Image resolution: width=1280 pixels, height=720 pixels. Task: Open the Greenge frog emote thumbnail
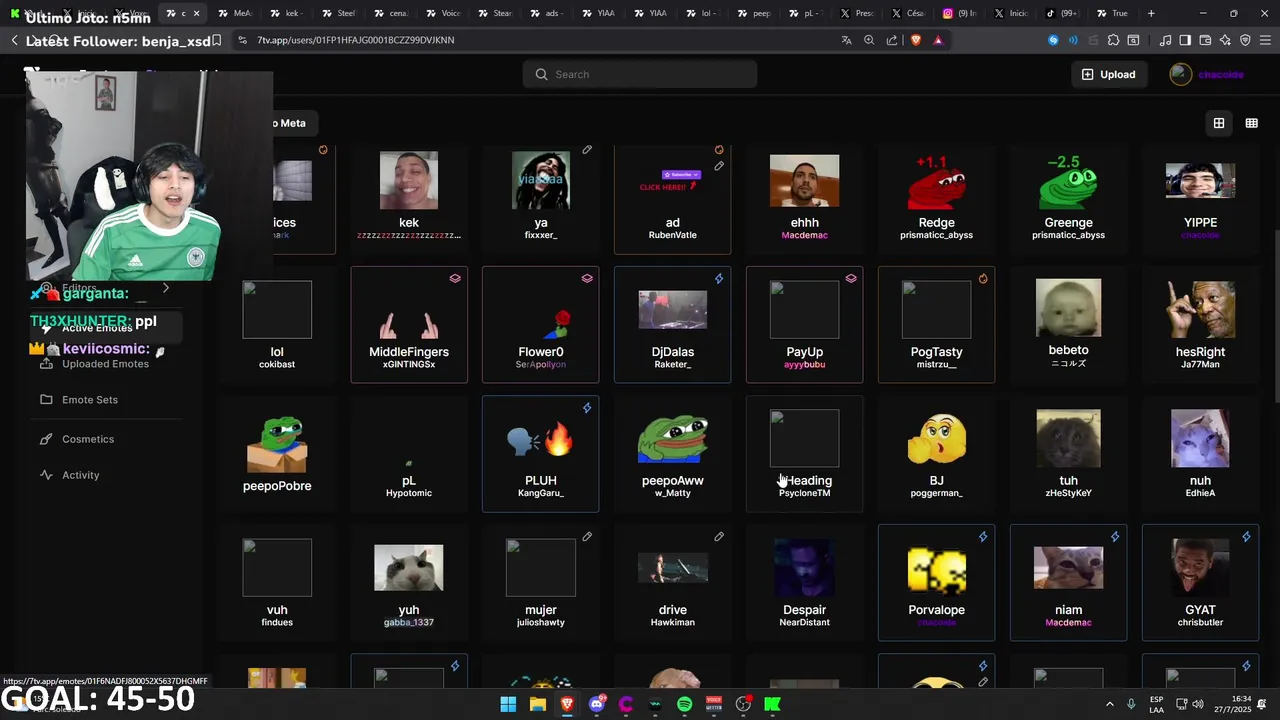[1068, 181]
